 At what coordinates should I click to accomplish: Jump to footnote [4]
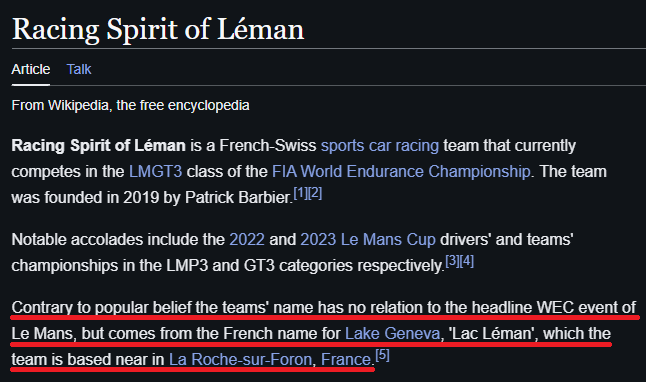pyautogui.click(x=467, y=261)
